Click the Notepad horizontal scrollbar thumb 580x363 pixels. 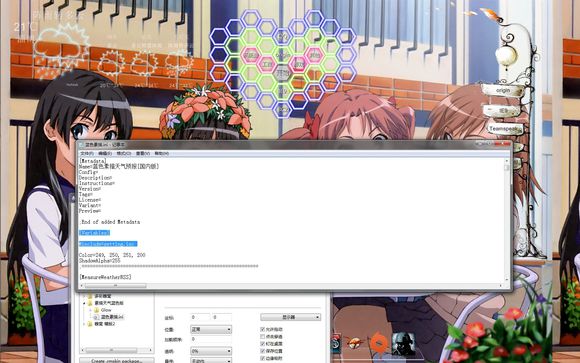click(x=115, y=286)
